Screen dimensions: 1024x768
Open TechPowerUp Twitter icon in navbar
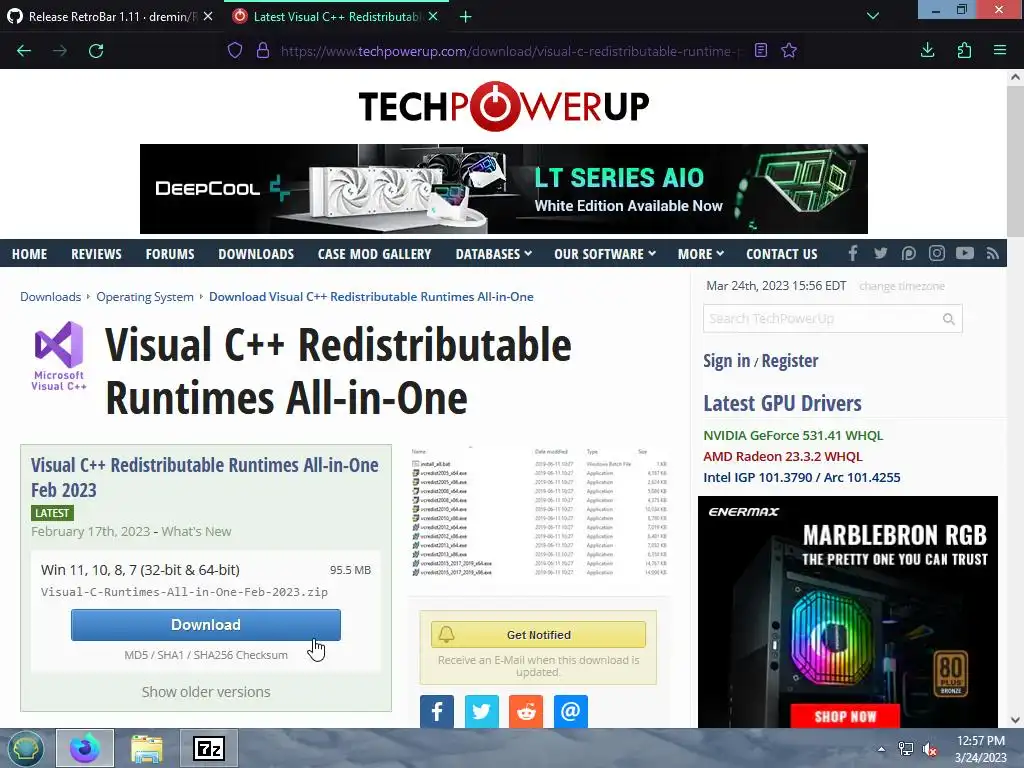pos(880,253)
